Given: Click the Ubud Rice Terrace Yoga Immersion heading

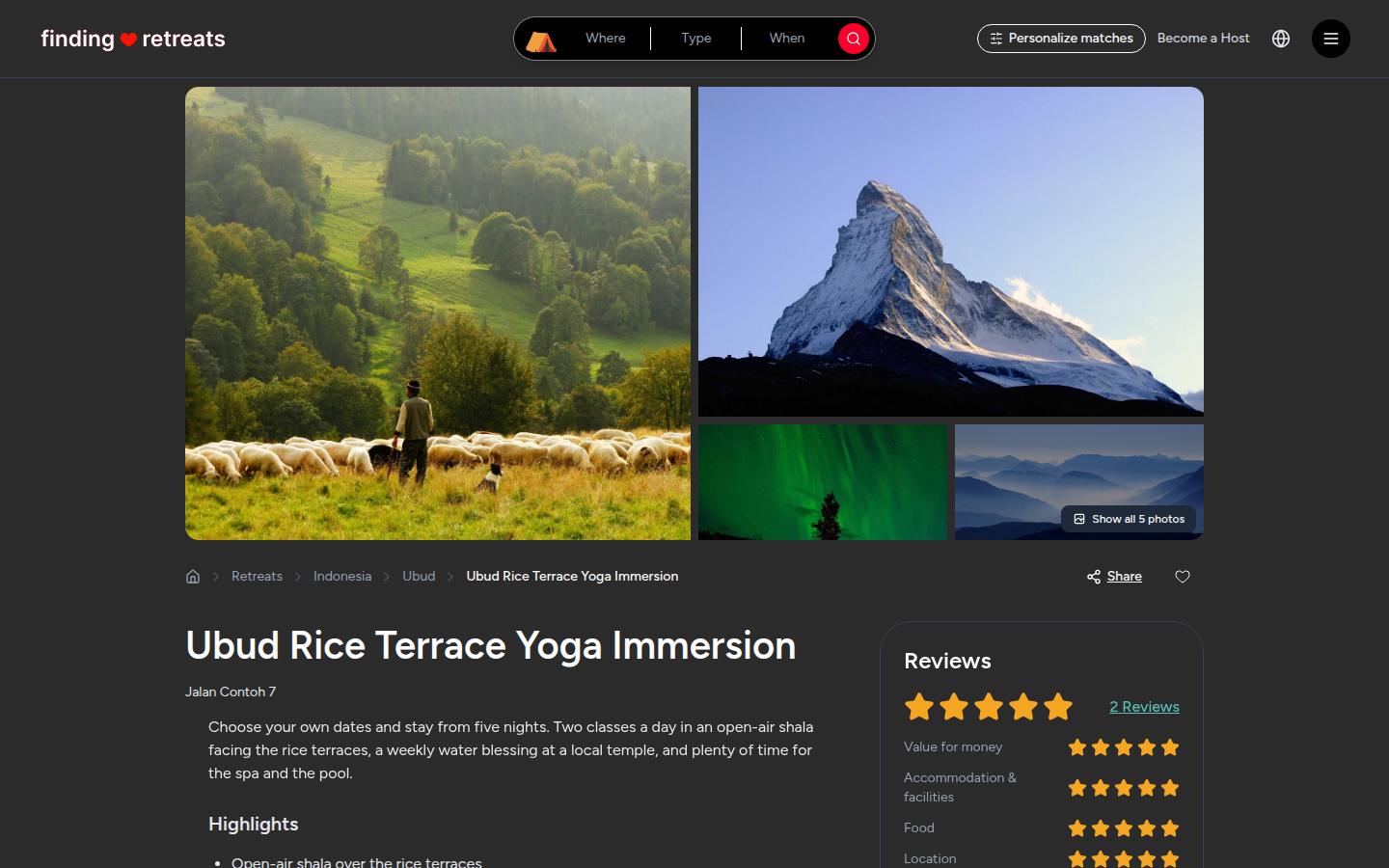Looking at the screenshot, I should point(491,645).
